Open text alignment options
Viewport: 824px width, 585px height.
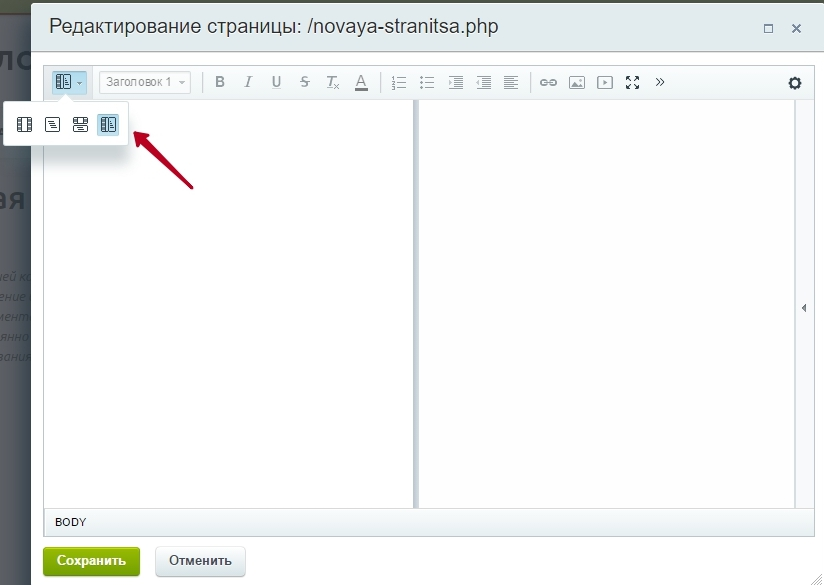tap(511, 83)
